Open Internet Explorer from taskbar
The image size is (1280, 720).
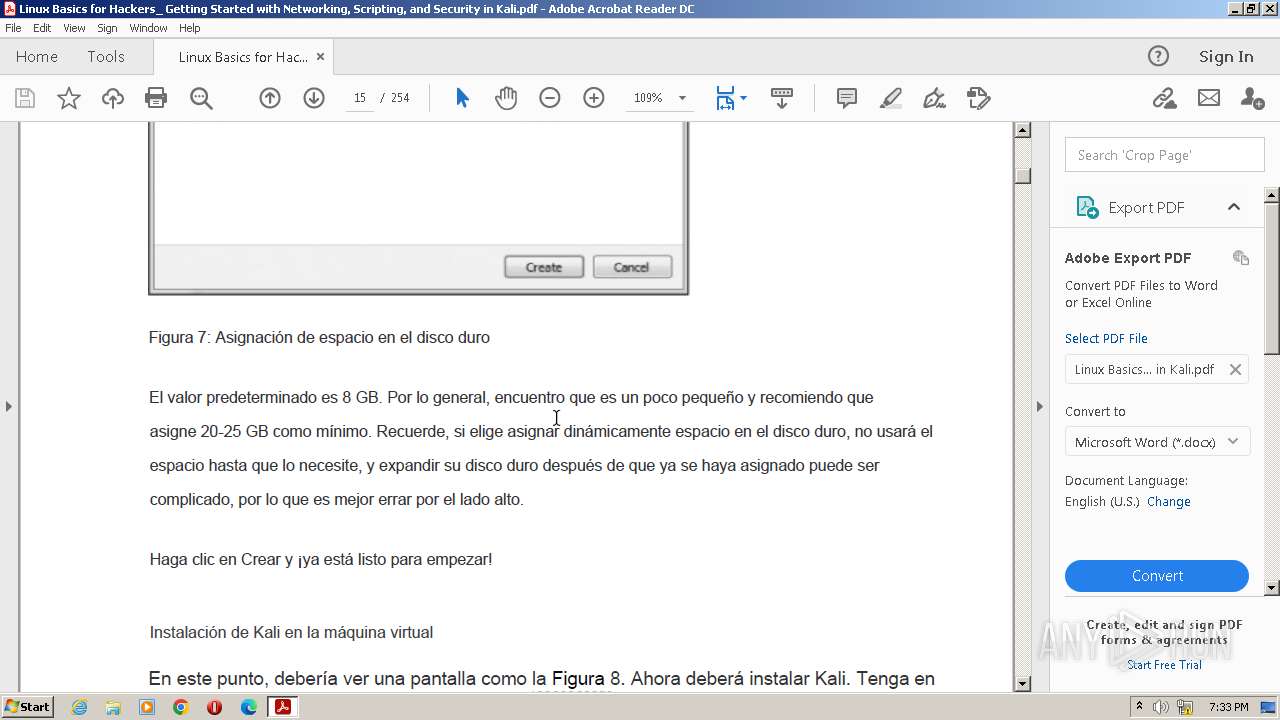click(x=79, y=707)
